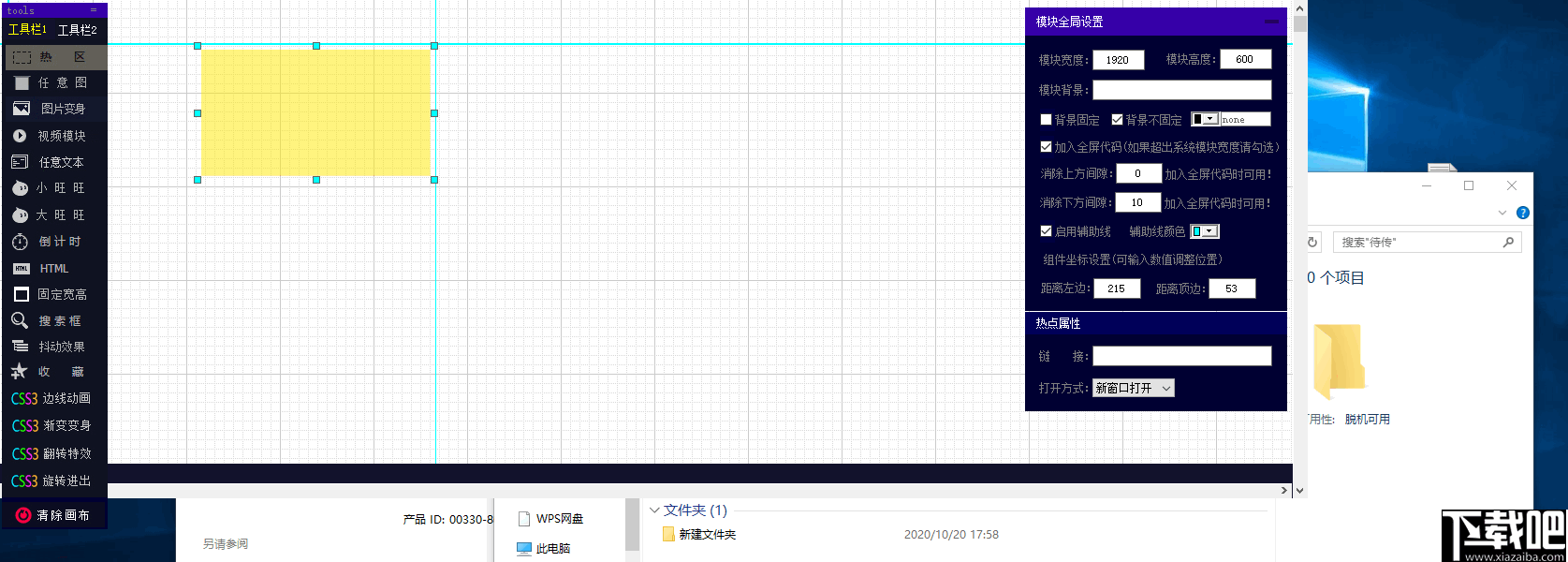This screenshot has width=1568, height=562.
Task: Select the 热区 hotspot tool icon
Action: click(x=22, y=57)
